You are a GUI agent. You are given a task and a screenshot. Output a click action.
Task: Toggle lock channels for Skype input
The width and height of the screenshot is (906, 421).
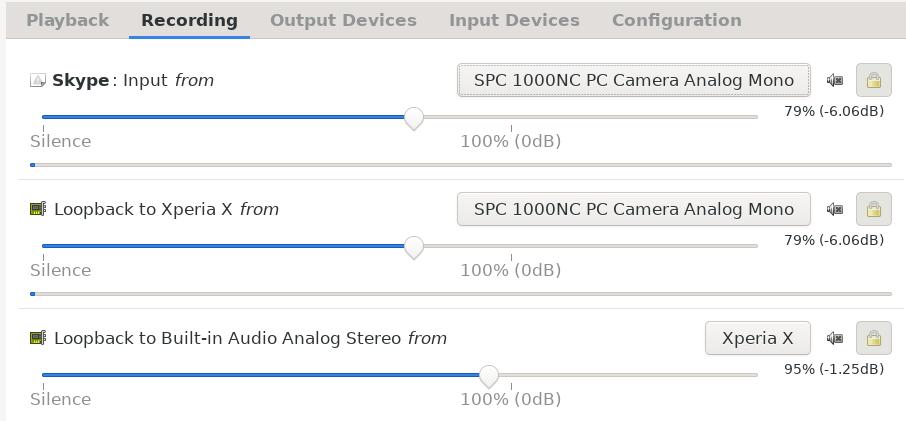point(874,80)
